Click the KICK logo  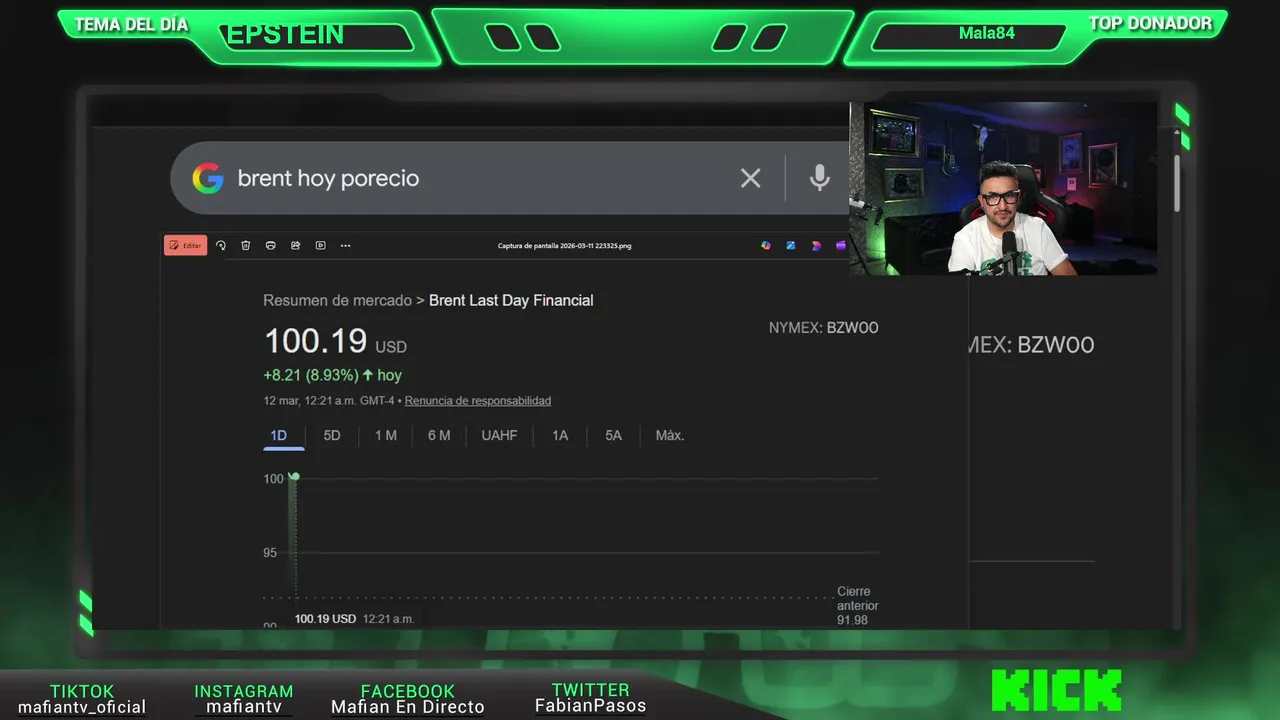point(1057,691)
